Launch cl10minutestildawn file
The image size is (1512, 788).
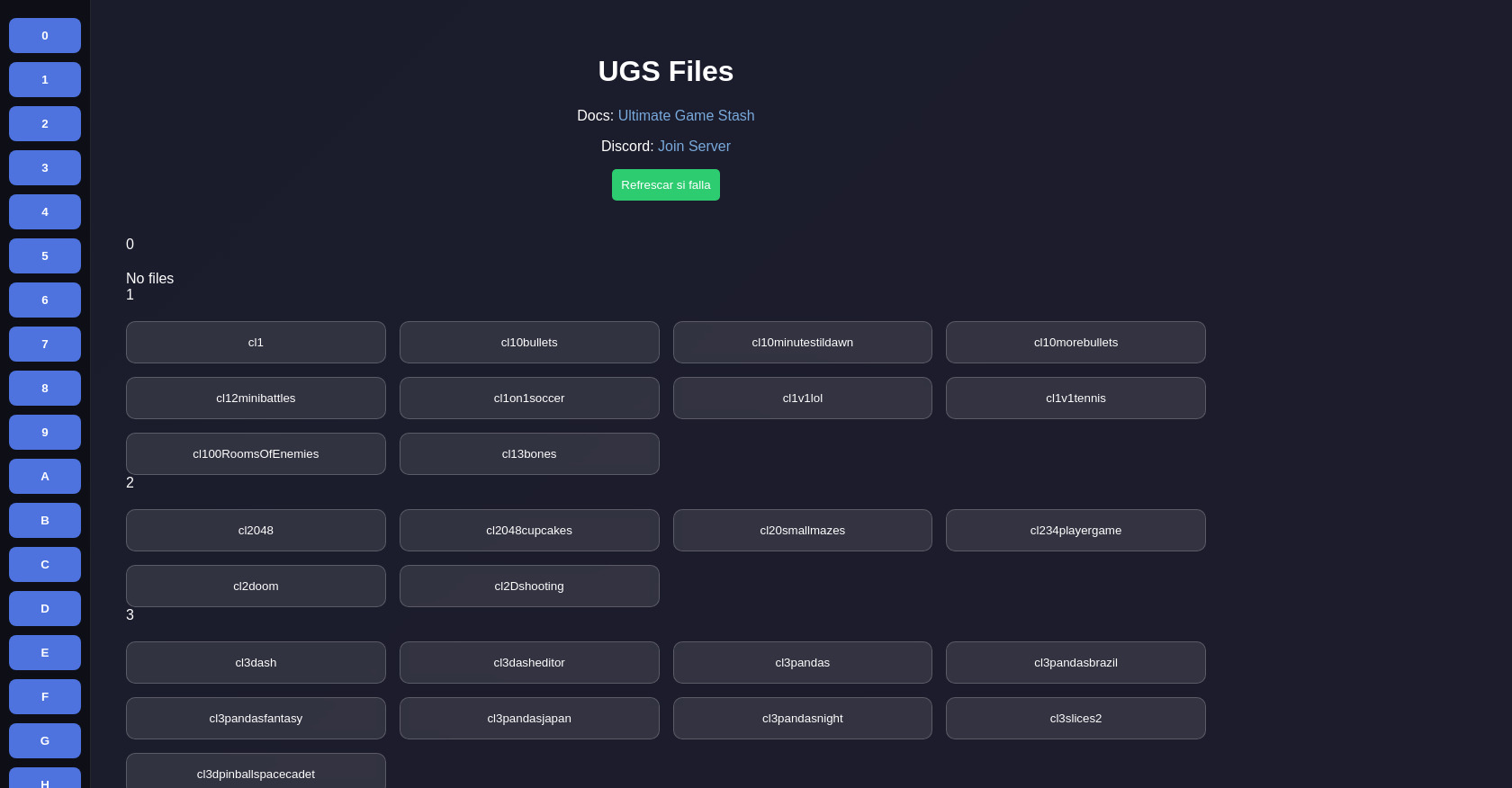click(802, 343)
